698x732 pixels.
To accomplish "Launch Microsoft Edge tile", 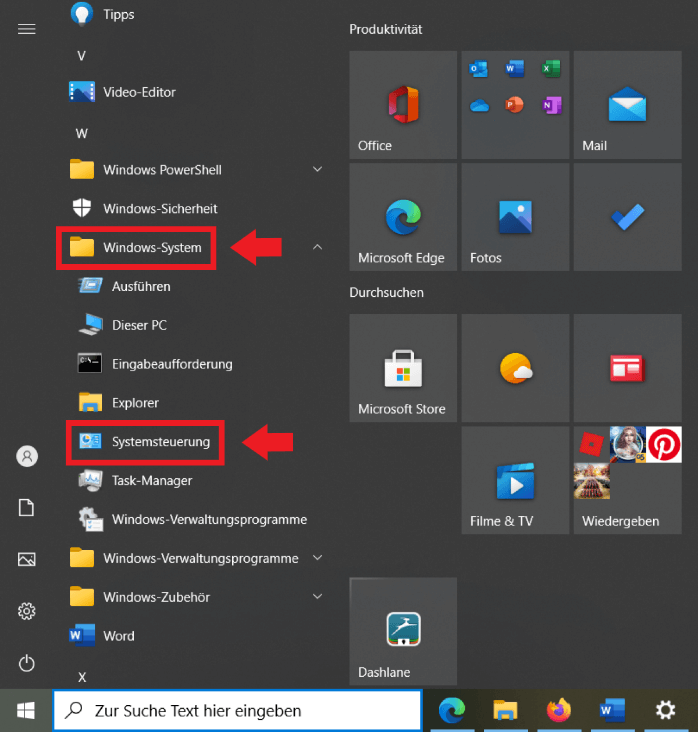I will tap(403, 218).
